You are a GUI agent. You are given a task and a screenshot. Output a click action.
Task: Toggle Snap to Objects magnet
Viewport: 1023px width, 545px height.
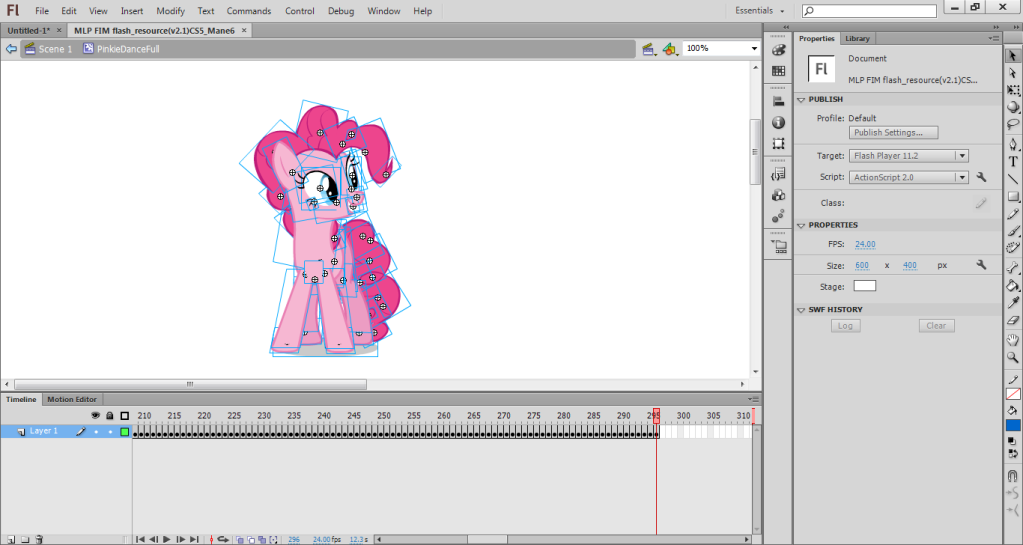1013,476
